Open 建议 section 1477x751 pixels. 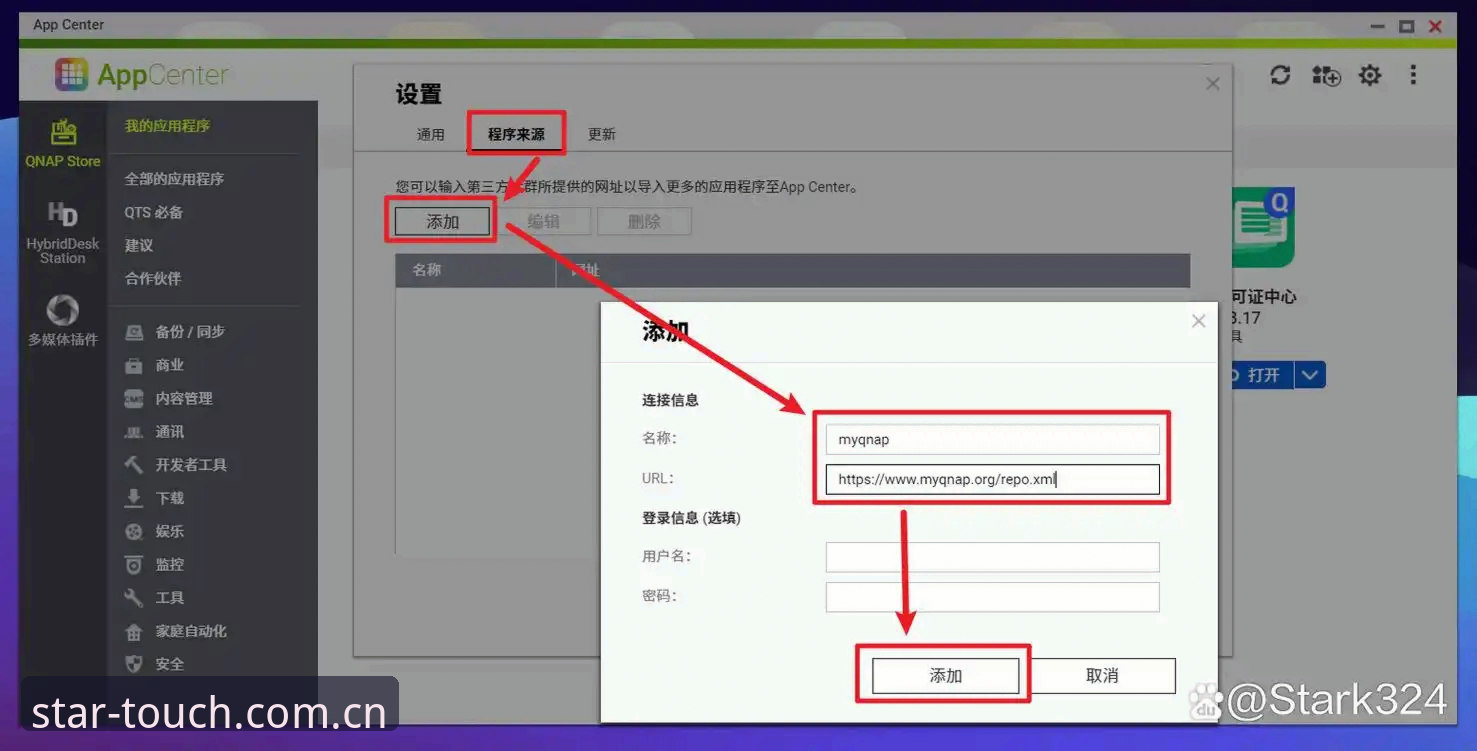(139, 245)
